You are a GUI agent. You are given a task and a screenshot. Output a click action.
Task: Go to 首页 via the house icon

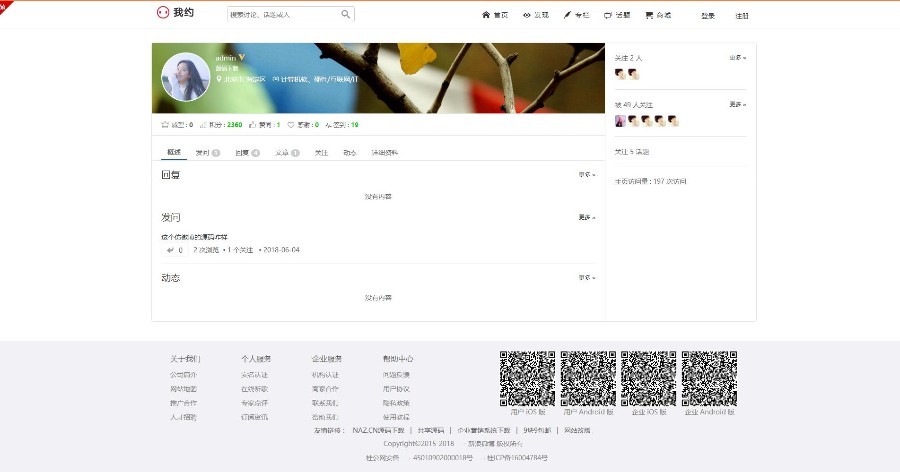(486, 16)
